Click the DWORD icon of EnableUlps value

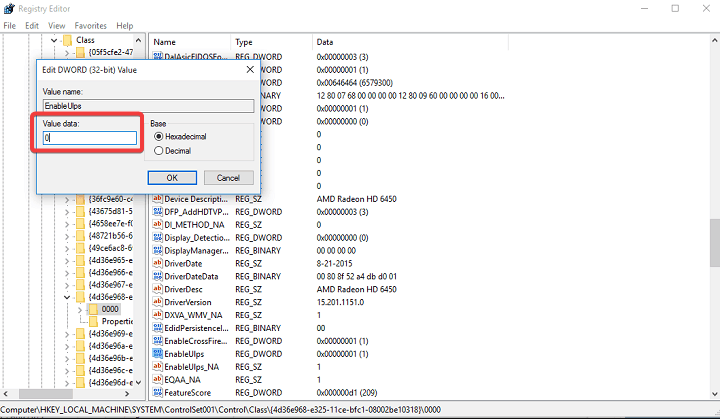point(158,354)
